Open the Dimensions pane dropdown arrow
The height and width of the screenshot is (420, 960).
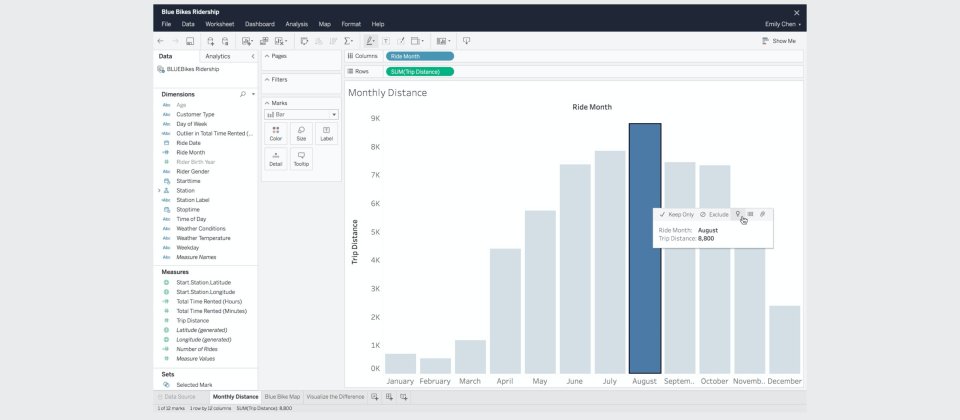click(253, 94)
